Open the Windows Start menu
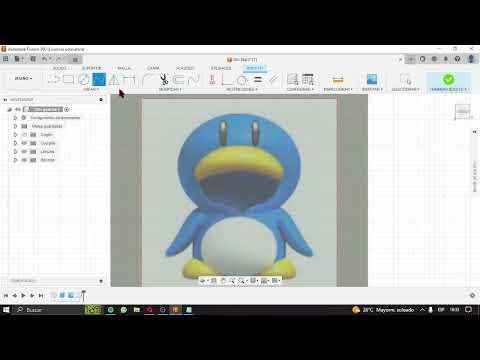The width and height of the screenshot is (480, 360). click(x=6, y=310)
